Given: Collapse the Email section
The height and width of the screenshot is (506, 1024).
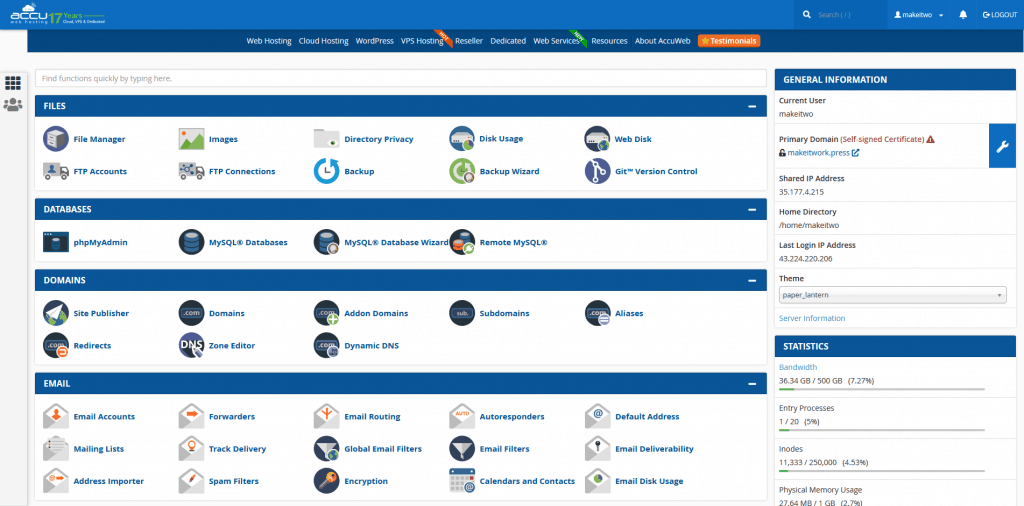Looking at the screenshot, I should 751,384.
